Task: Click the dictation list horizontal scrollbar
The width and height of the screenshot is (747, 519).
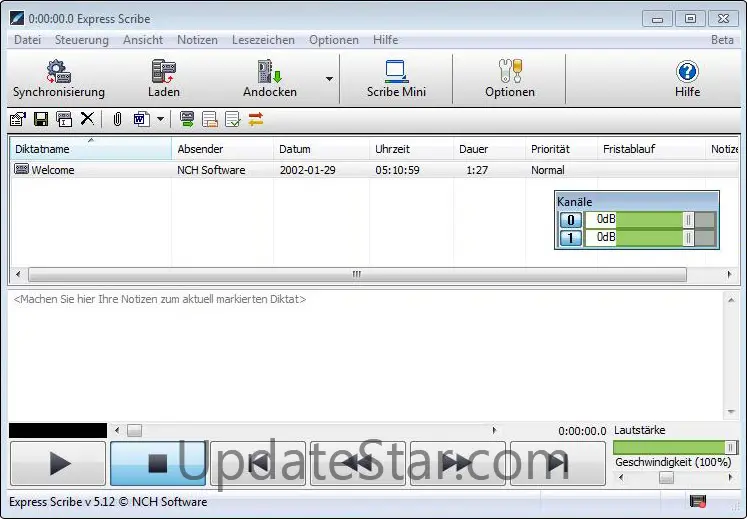Action: (x=357, y=274)
